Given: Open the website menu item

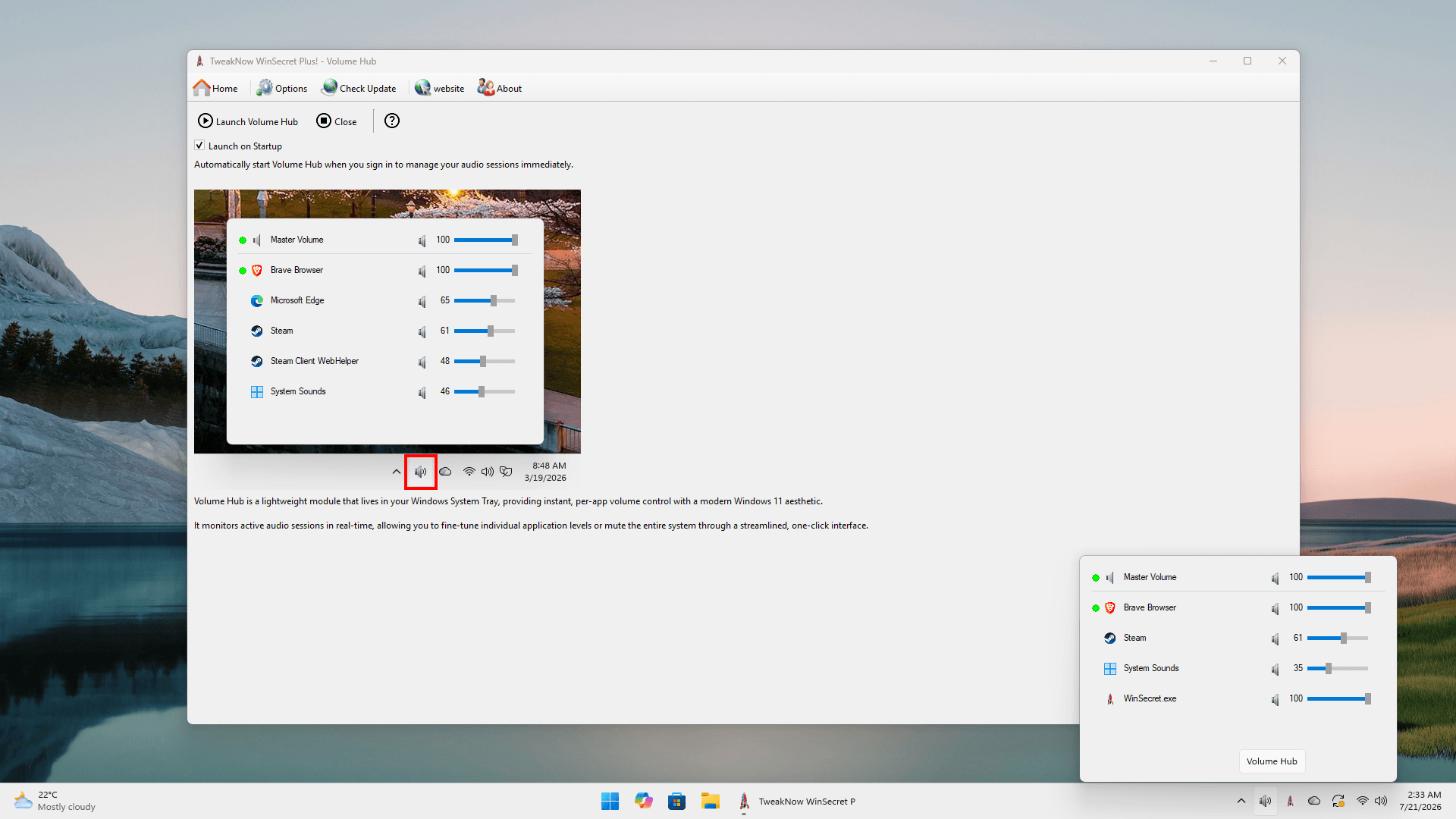Looking at the screenshot, I should 440,88.
